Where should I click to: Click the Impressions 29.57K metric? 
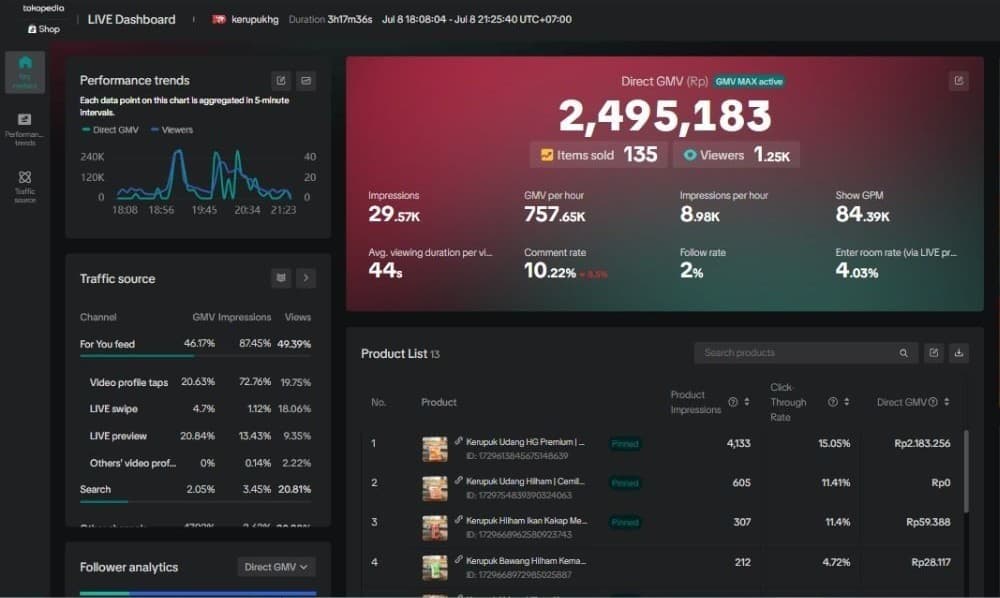tap(394, 207)
